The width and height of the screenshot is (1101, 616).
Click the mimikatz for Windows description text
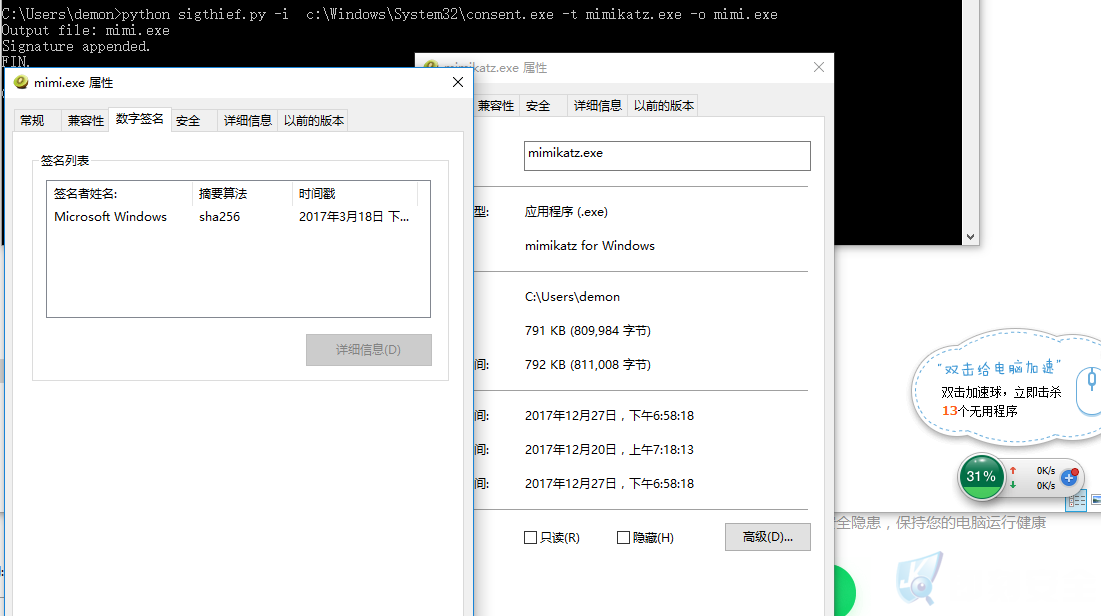pyautogui.click(x=590, y=246)
